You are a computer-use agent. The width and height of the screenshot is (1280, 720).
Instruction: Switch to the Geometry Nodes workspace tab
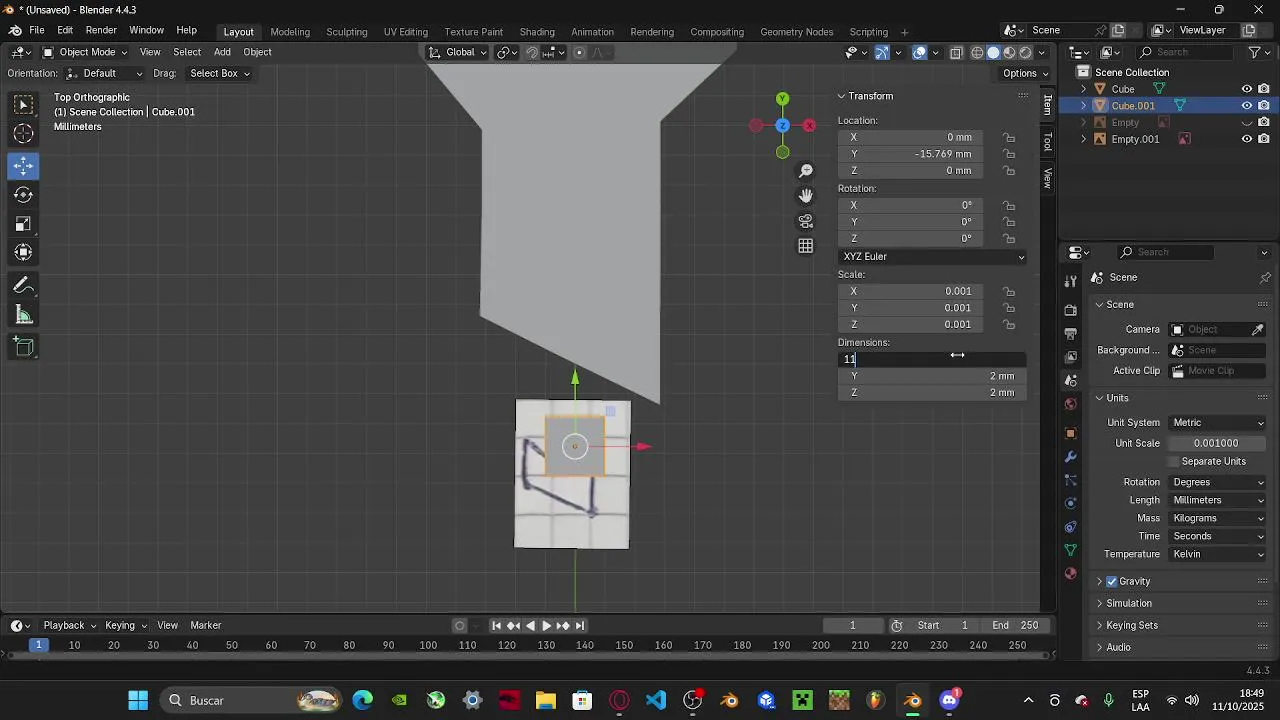click(797, 32)
